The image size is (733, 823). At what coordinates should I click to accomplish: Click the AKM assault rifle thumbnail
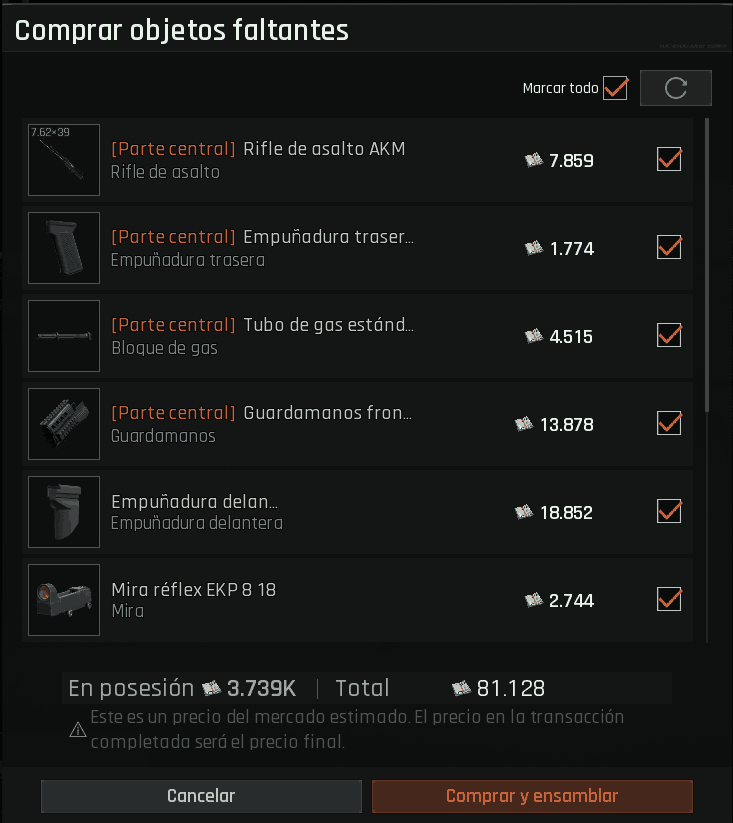click(x=64, y=160)
